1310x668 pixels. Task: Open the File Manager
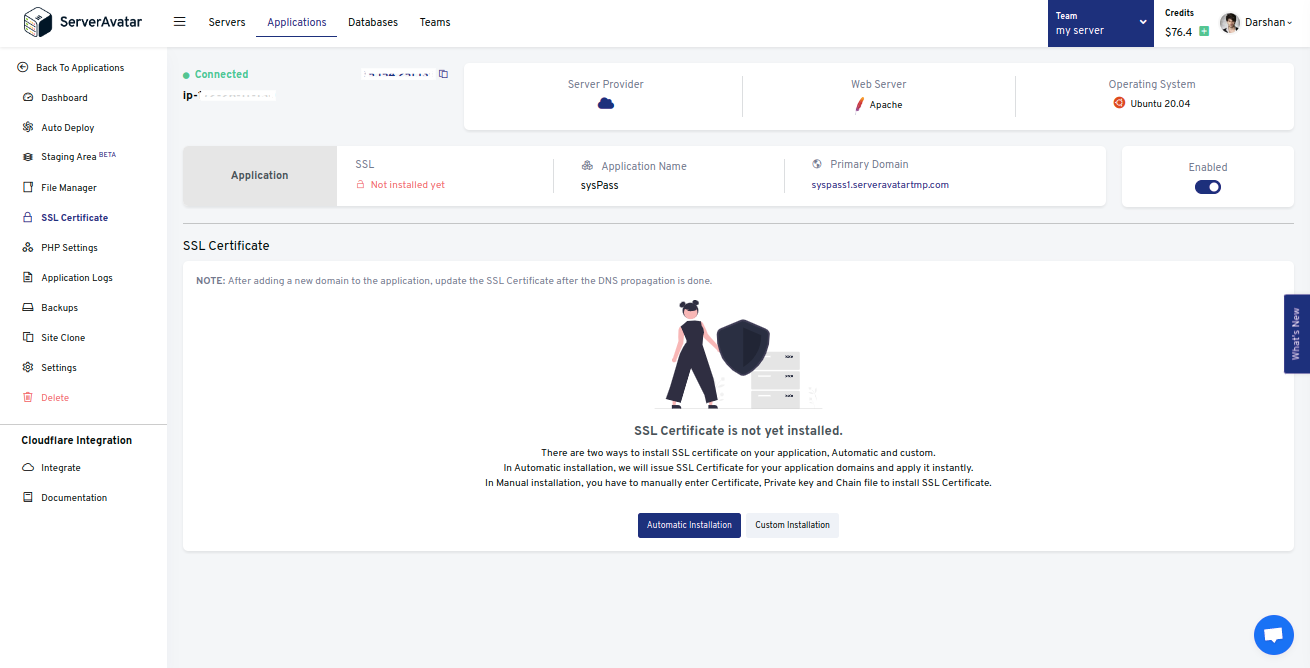[66, 187]
